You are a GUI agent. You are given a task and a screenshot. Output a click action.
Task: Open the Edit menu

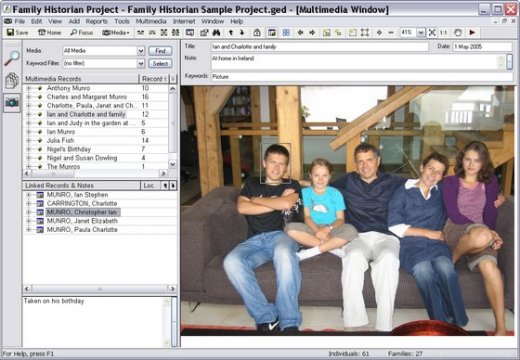tap(37, 21)
